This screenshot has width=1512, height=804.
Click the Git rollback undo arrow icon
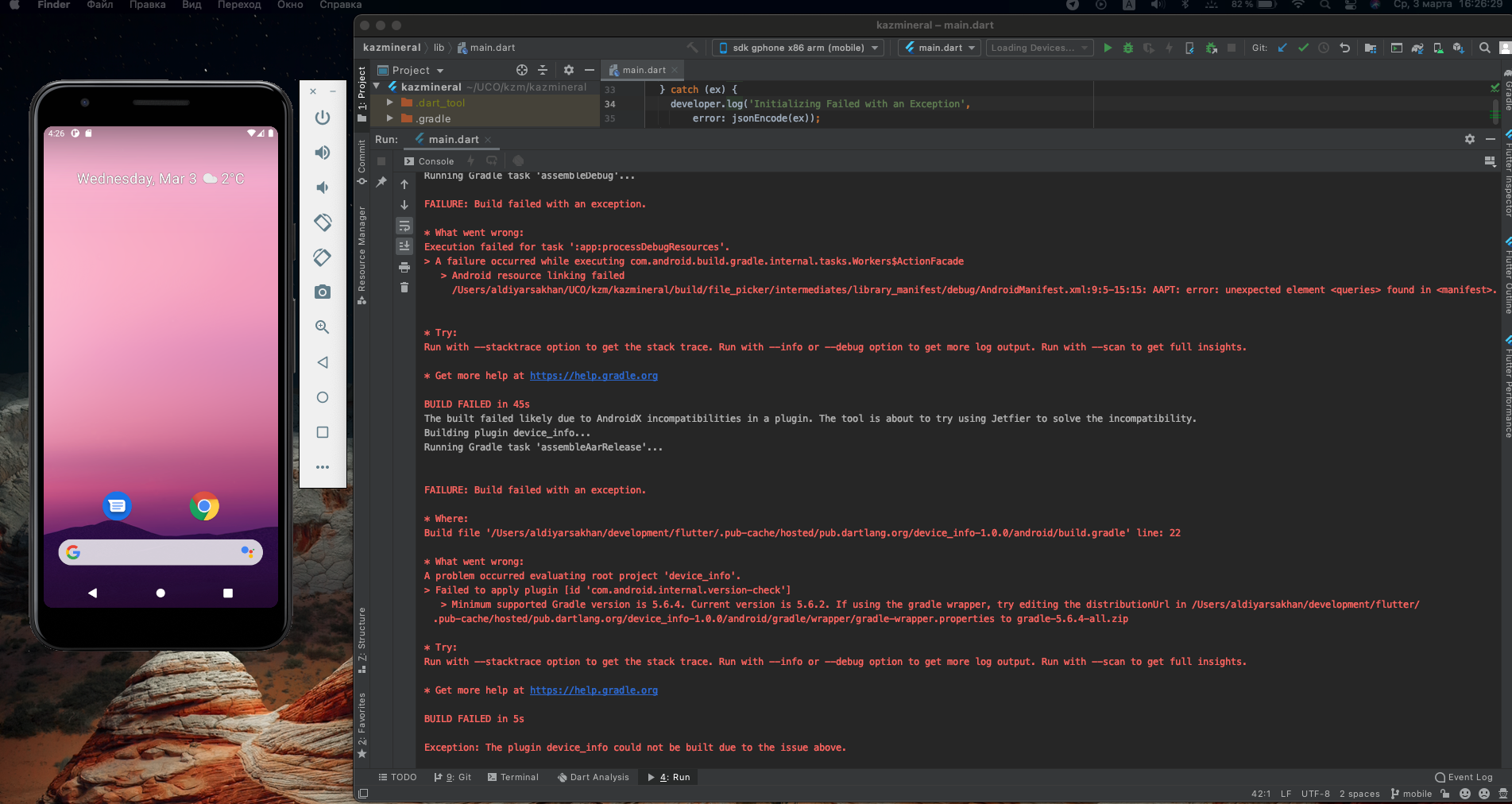click(1344, 48)
